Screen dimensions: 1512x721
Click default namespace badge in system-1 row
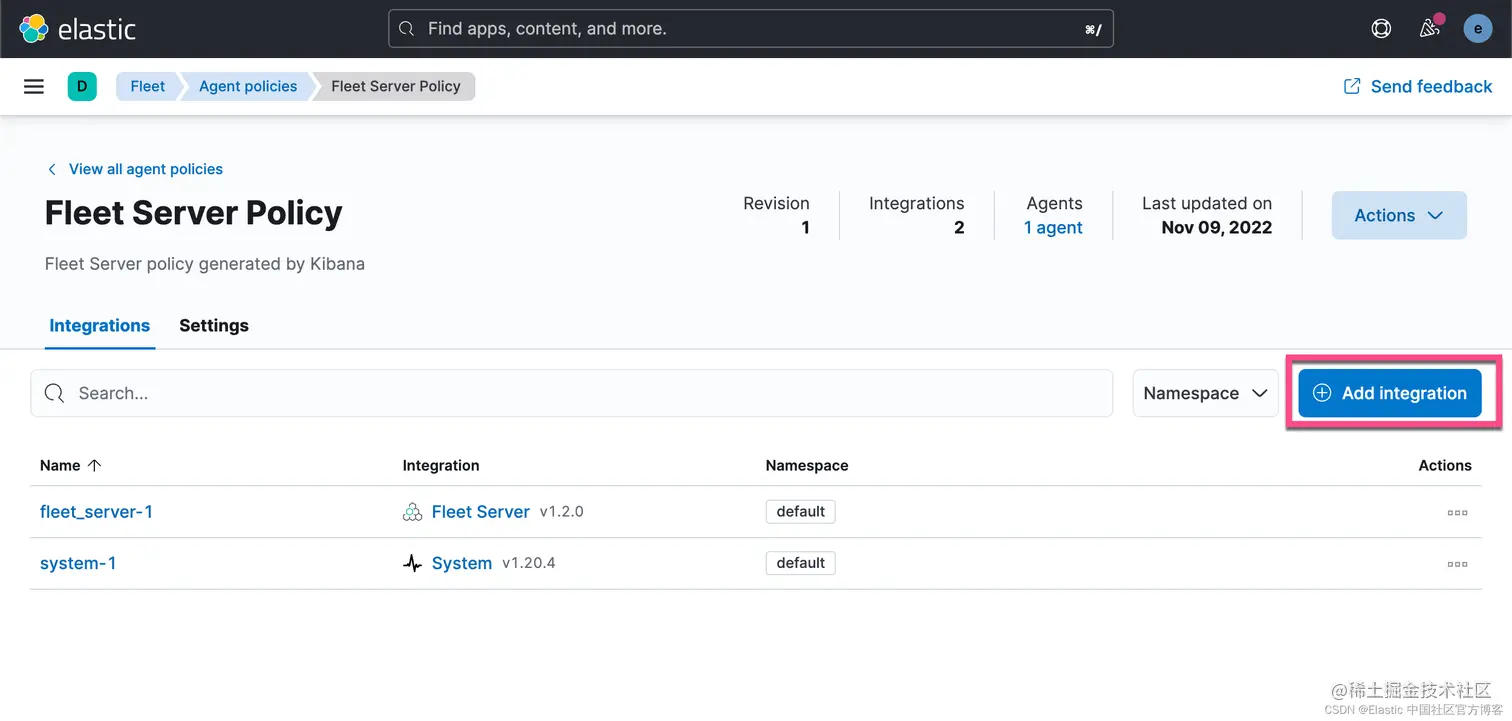pyautogui.click(x=800, y=563)
